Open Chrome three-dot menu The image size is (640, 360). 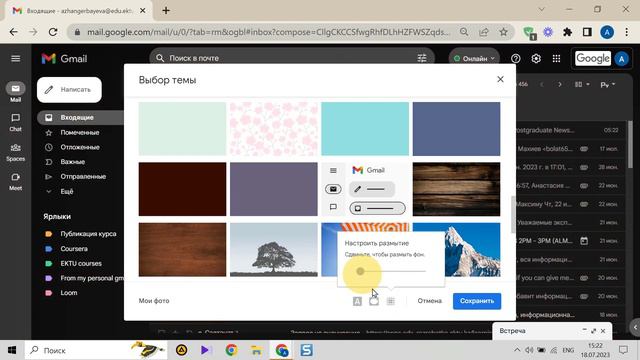pos(627,32)
